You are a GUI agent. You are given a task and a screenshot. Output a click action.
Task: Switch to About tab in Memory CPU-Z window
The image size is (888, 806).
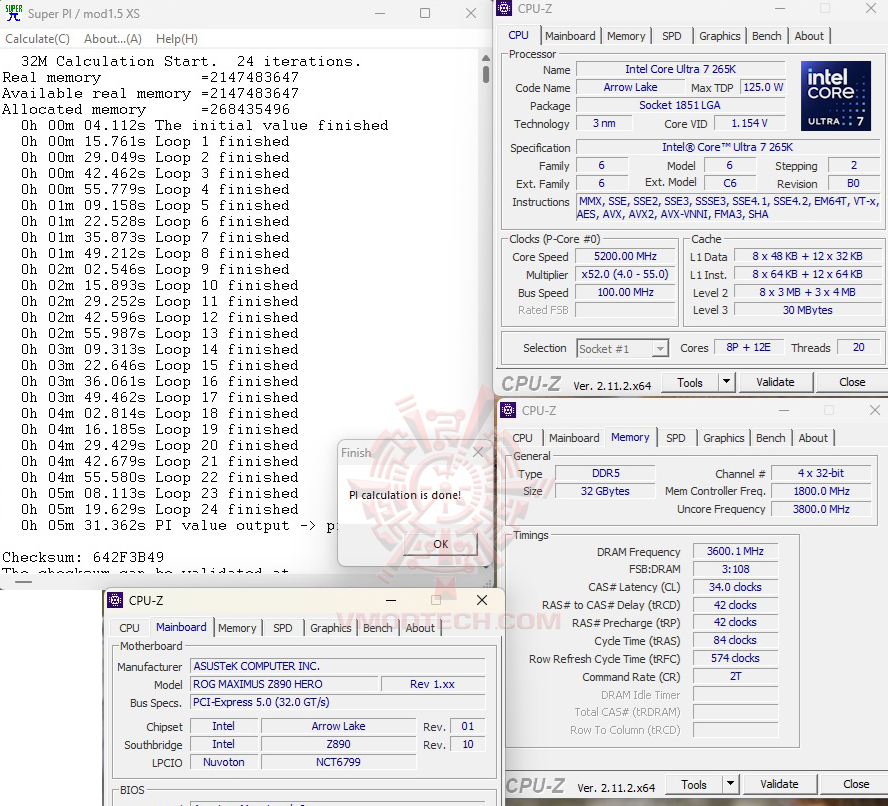tap(813, 438)
